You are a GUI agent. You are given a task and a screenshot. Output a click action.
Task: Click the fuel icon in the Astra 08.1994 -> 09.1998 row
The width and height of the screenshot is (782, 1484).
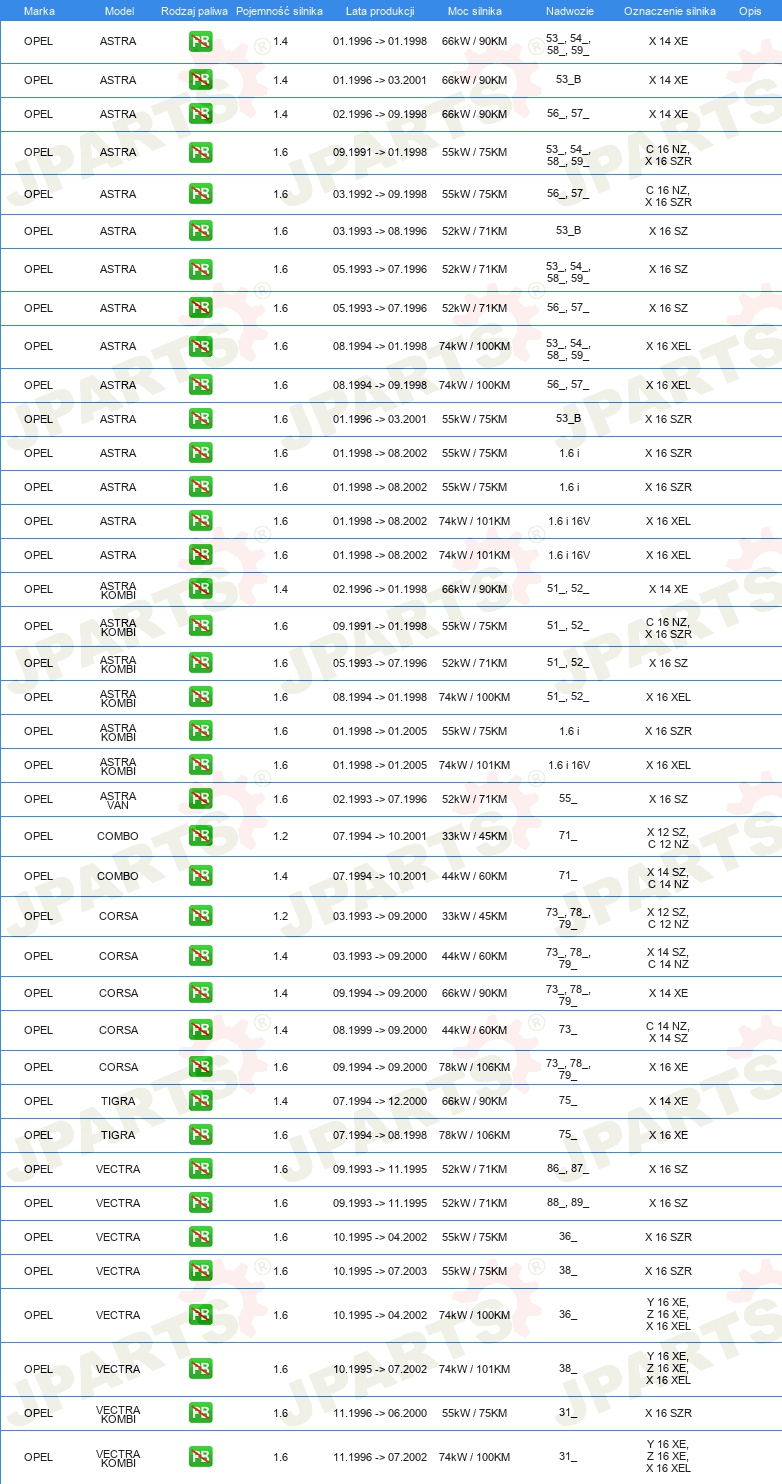tap(201, 385)
